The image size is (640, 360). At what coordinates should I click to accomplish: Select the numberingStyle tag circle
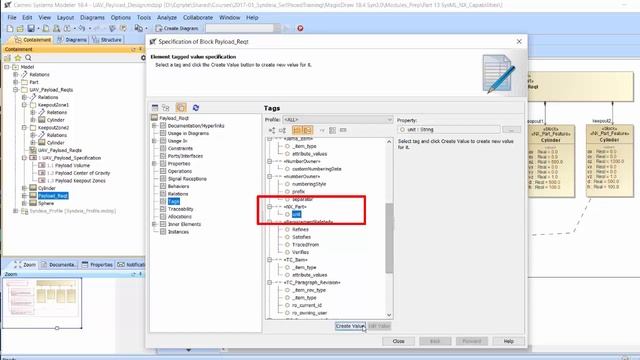click(287, 184)
